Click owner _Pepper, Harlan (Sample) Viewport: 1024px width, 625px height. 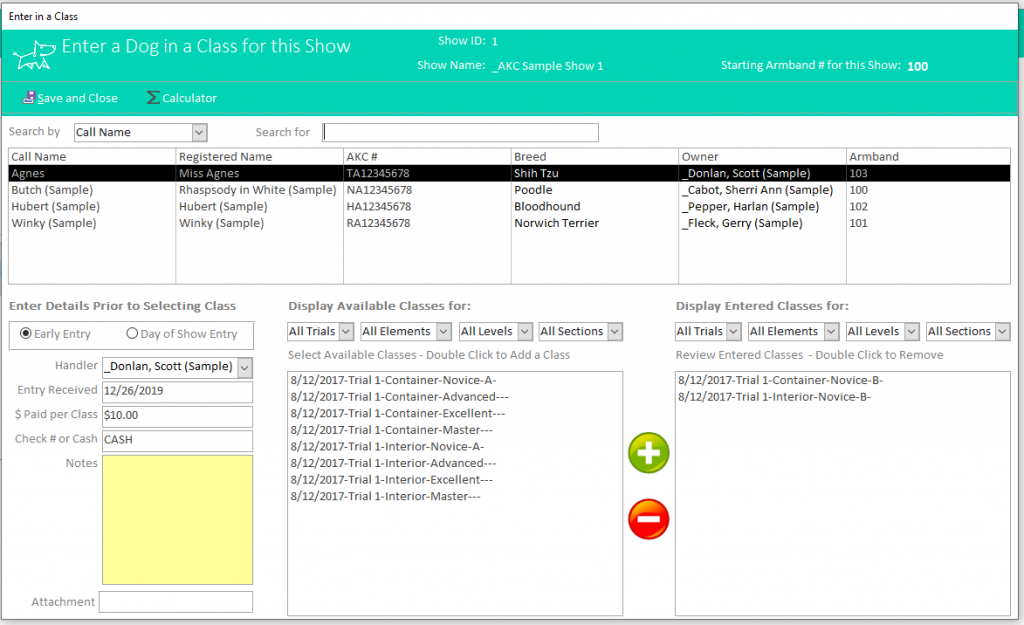click(x=750, y=206)
